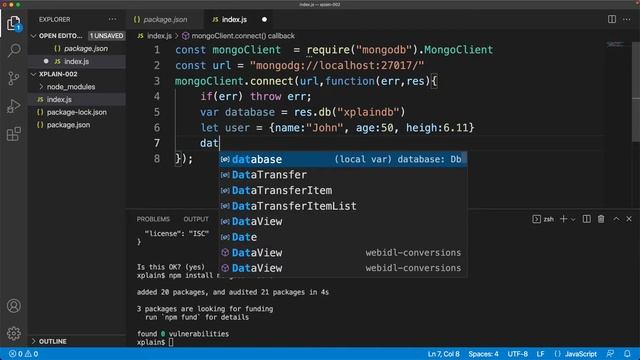Open Ln 7, Col 8 go-to-line status
The image size is (640, 360).
[443, 354]
